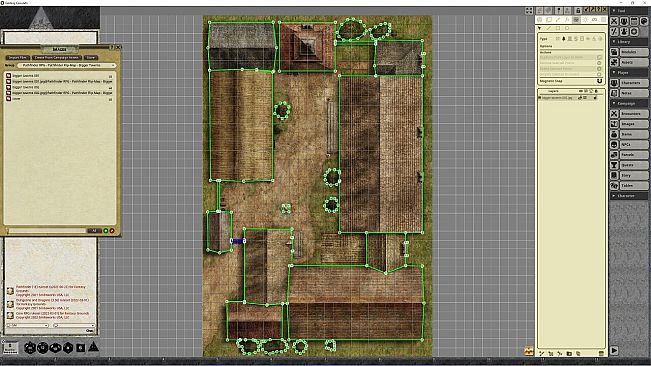Screen dimensions: 651x366
Task: Click the red edit list button
Action: tap(112, 231)
